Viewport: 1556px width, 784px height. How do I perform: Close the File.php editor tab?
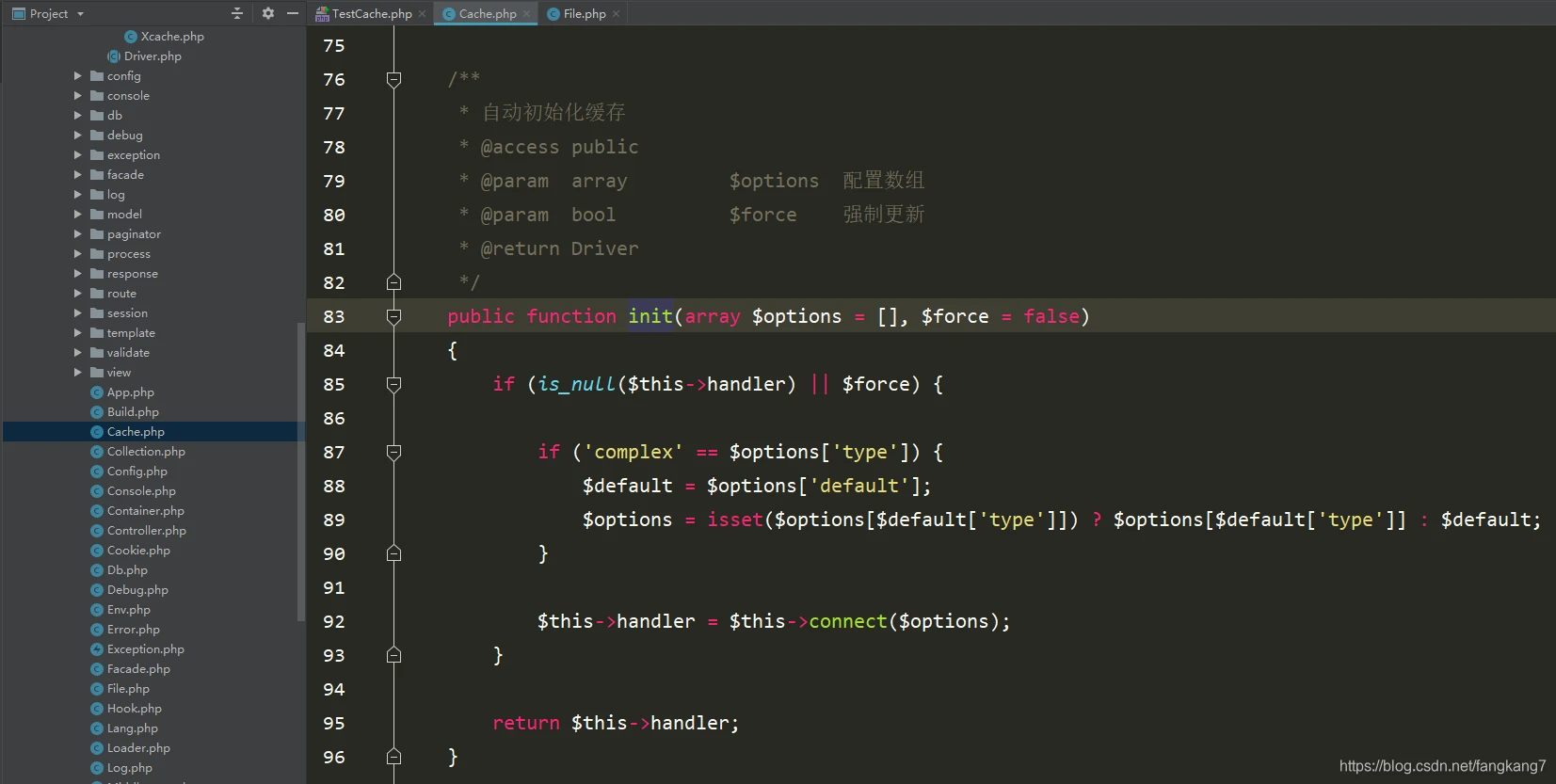pyautogui.click(x=617, y=14)
